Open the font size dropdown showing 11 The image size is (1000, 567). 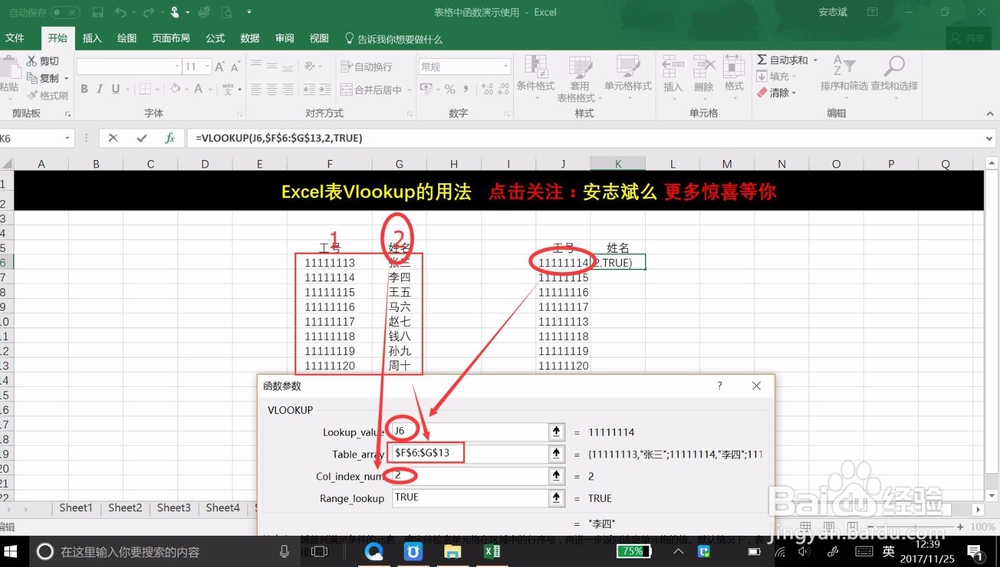click(x=207, y=66)
